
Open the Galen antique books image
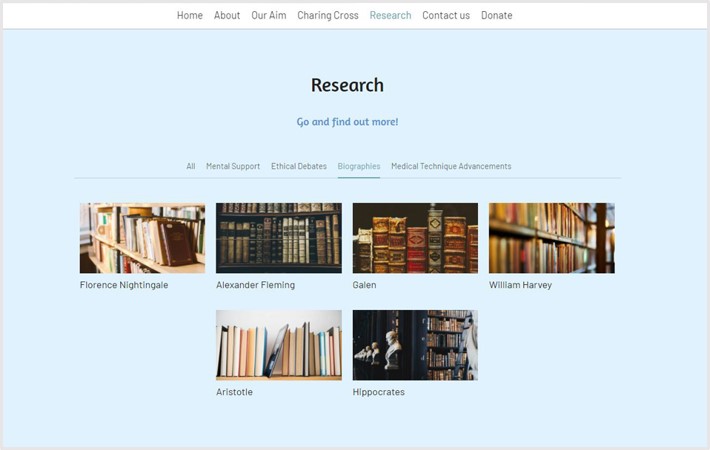click(x=415, y=238)
